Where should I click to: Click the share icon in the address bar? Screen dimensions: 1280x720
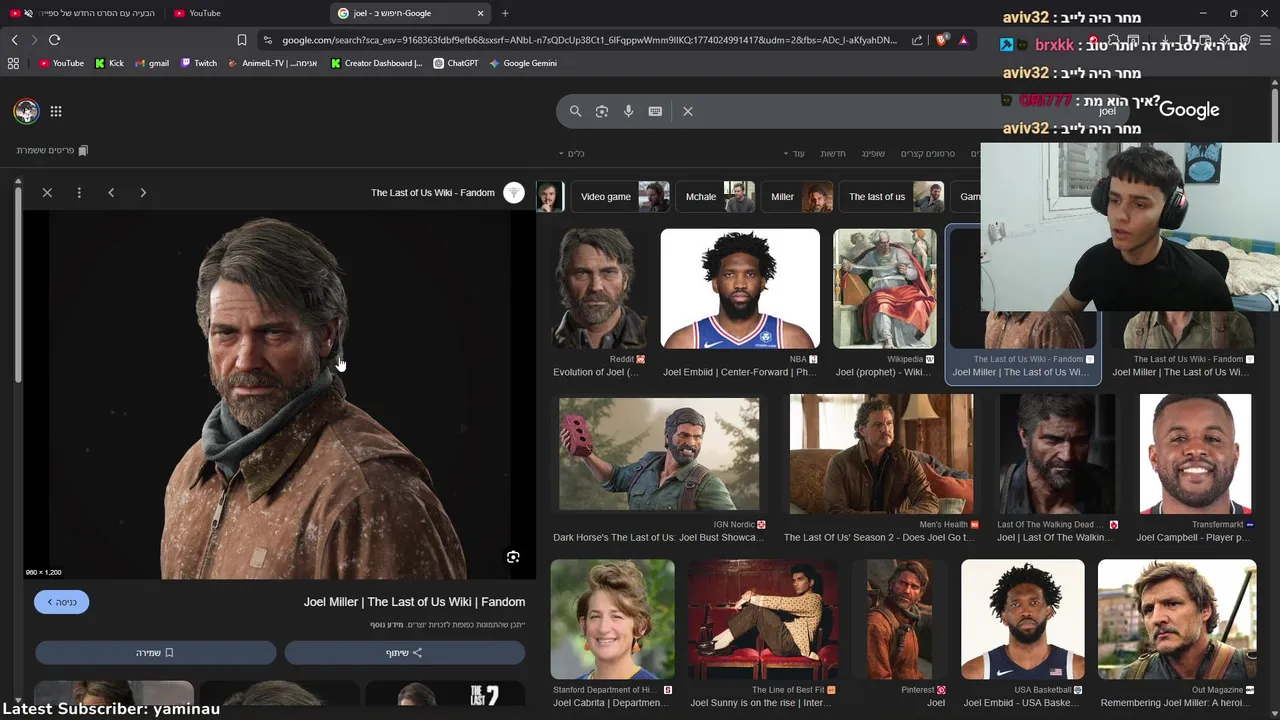point(918,40)
